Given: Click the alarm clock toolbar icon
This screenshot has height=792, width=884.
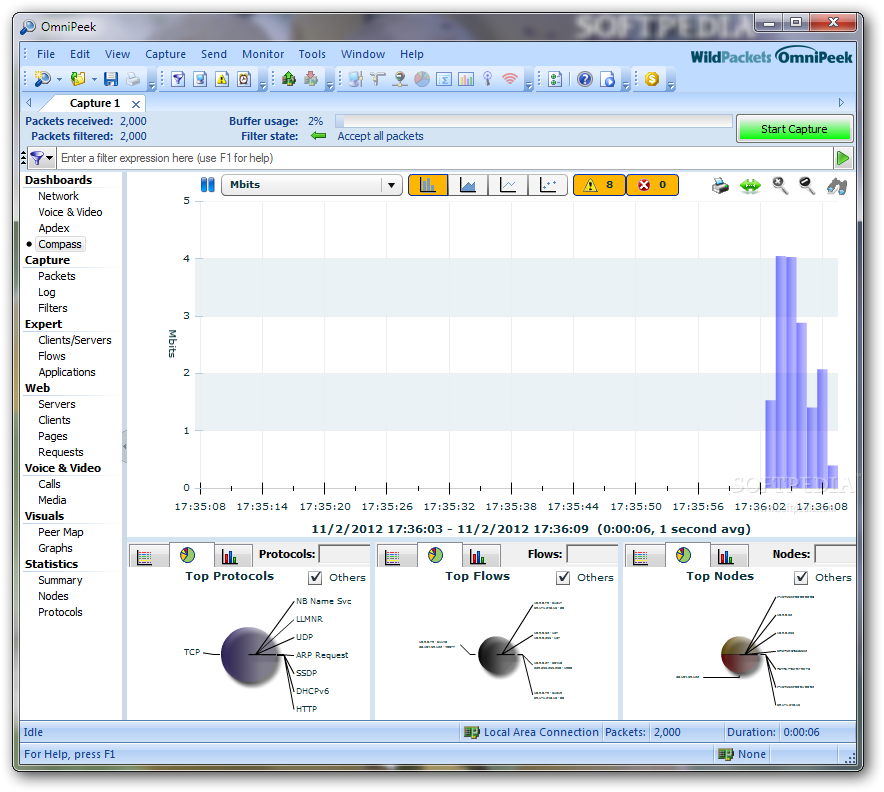Looking at the screenshot, I should pyautogui.click(x=244, y=79).
